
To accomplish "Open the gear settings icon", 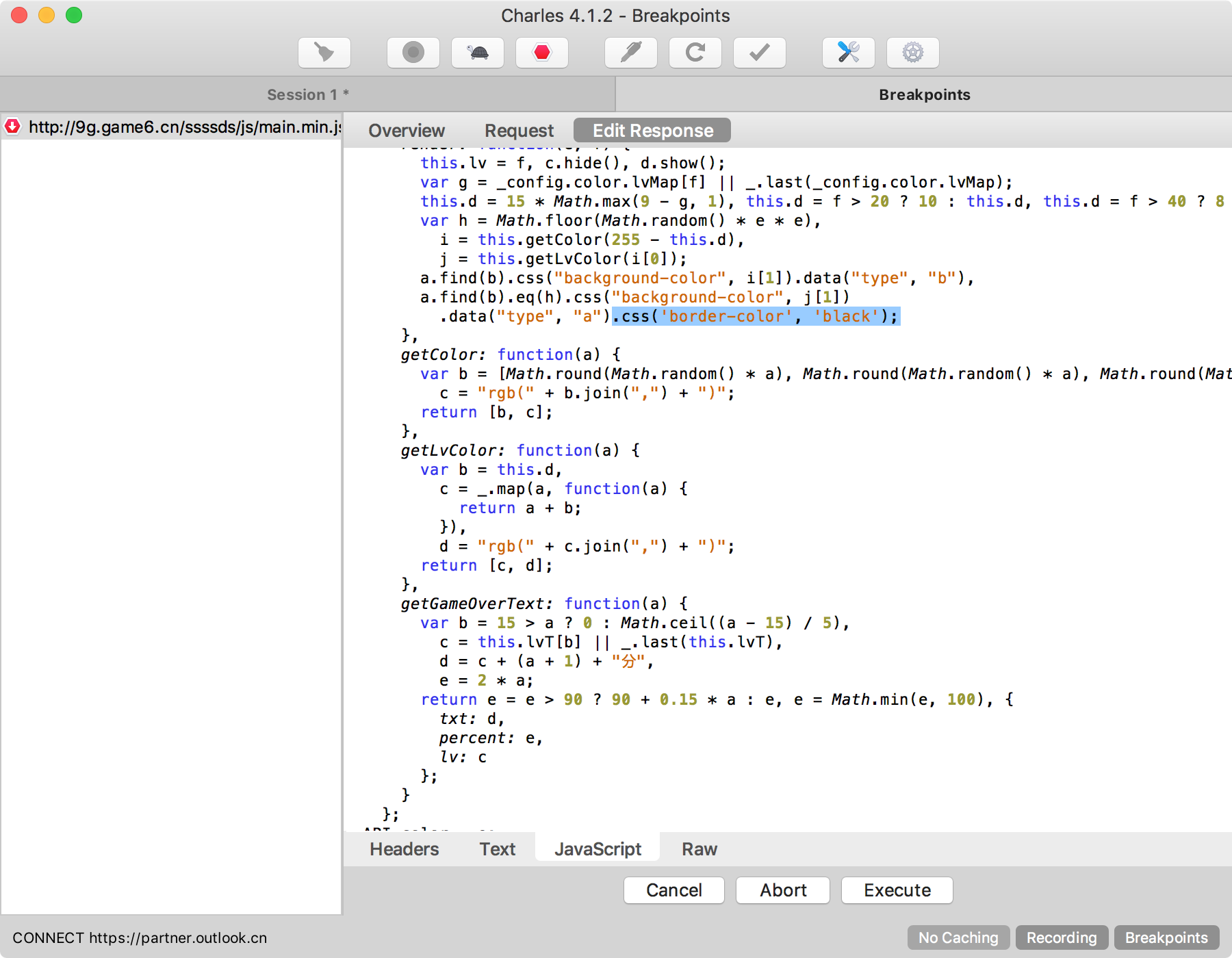I will pos(912,53).
